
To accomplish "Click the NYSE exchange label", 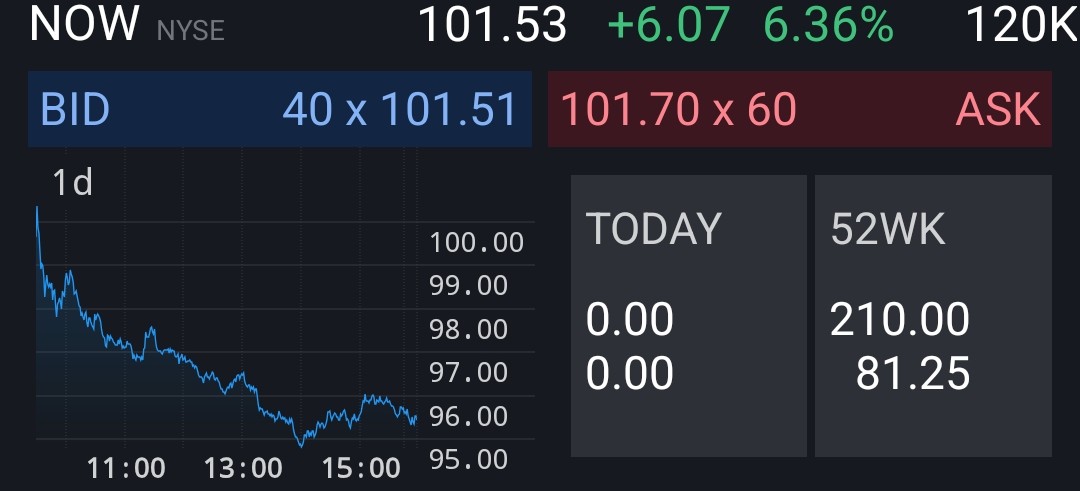I will click(x=191, y=31).
